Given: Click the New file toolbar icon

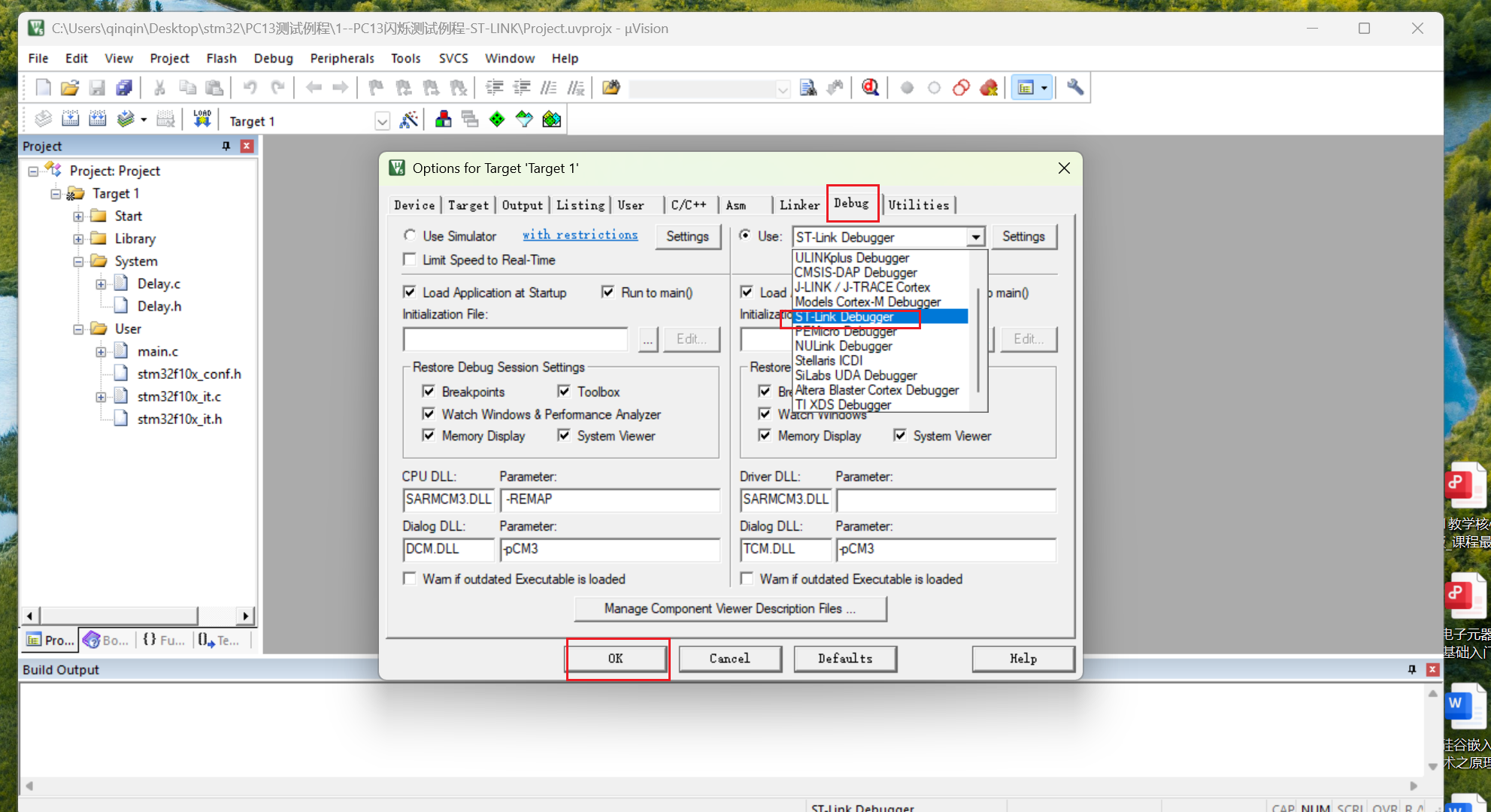Looking at the screenshot, I should [x=43, y=88].
